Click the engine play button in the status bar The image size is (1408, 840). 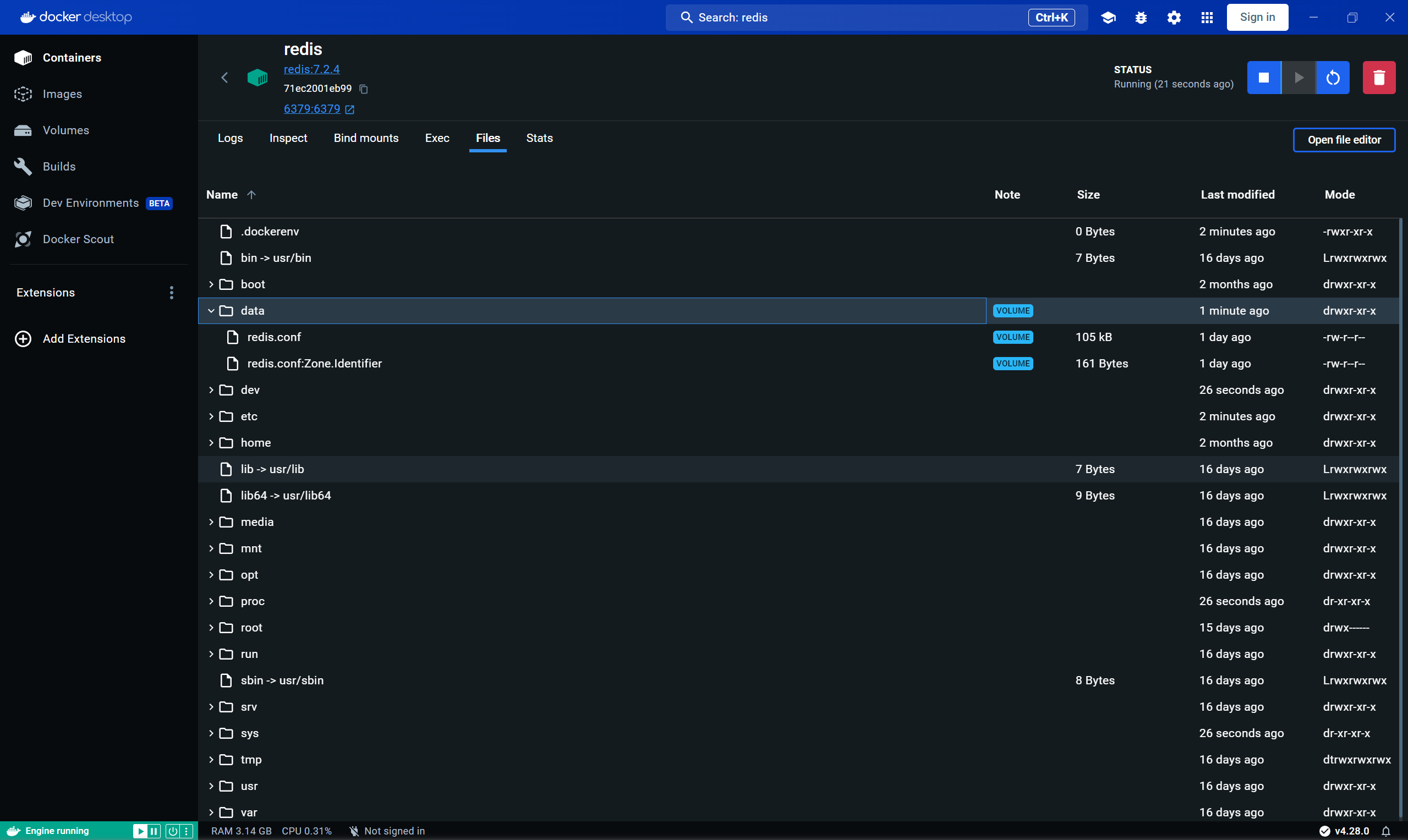click(140, 831)
